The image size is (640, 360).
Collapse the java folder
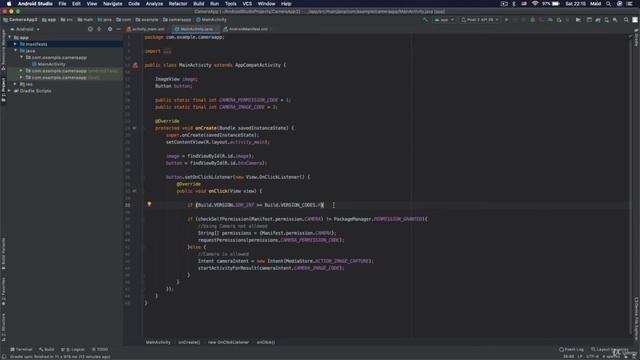16,51
